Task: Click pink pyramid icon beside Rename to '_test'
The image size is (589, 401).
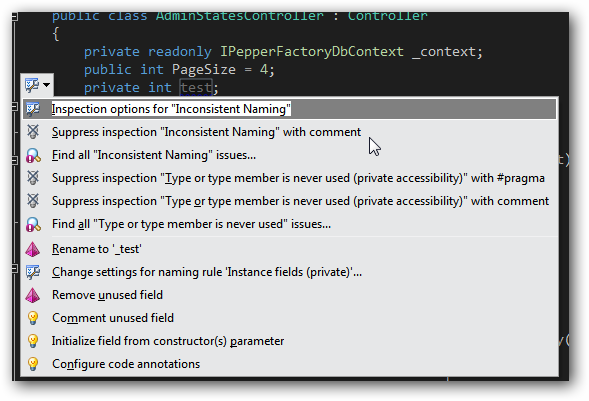Action: (x=33, y=249)
